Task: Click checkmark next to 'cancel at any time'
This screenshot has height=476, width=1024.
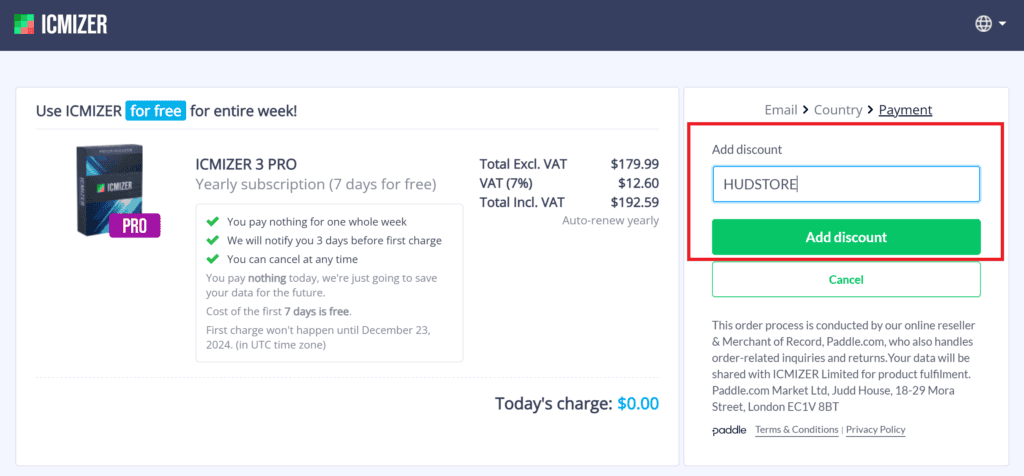Action: [x=212, y=260]
